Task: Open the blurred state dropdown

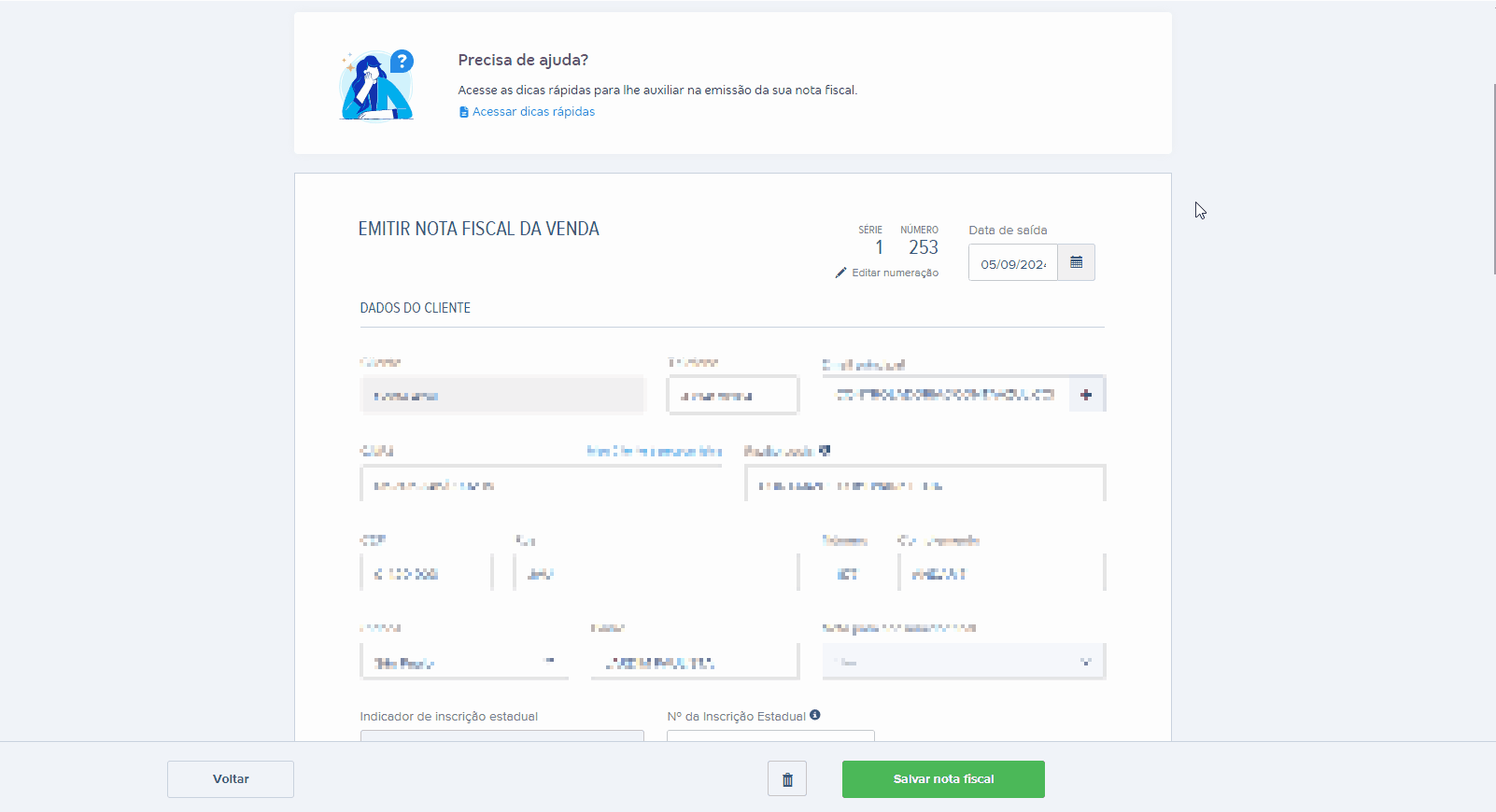Action: tap(464, 662)
